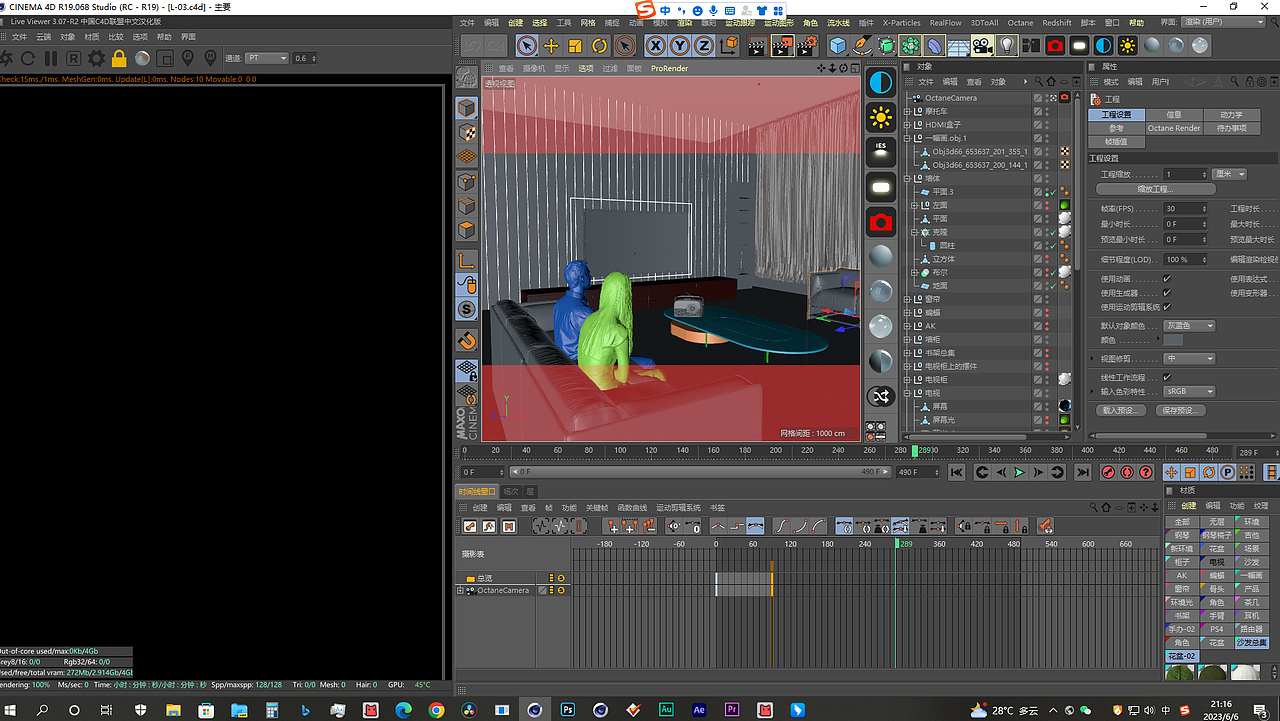Select the 路由器 material

(1251, 629)
